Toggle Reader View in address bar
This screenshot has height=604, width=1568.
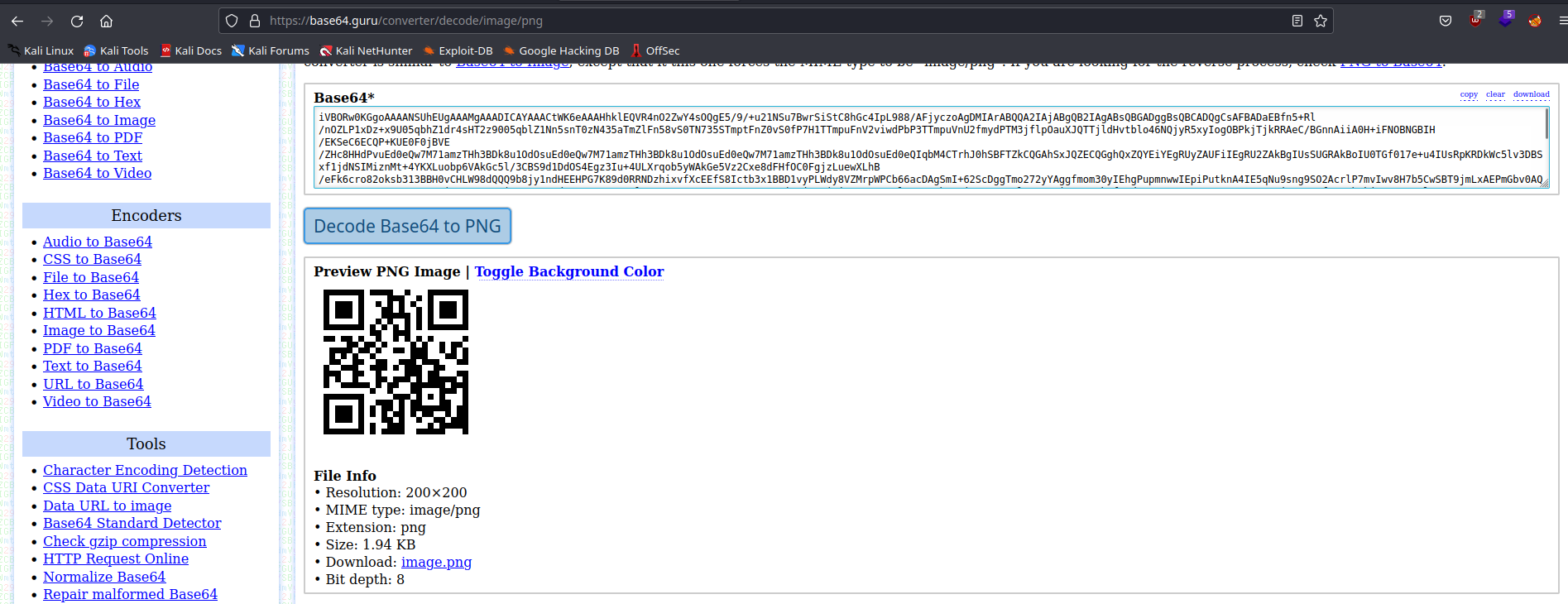[x=1297, y=21]
